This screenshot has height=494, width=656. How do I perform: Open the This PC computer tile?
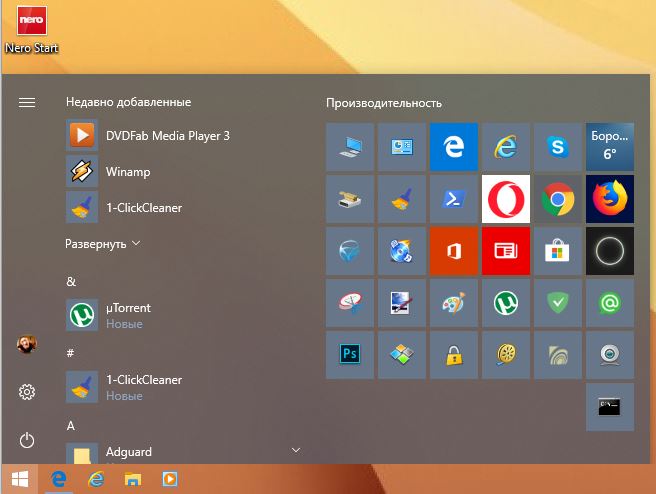point(350,147)
